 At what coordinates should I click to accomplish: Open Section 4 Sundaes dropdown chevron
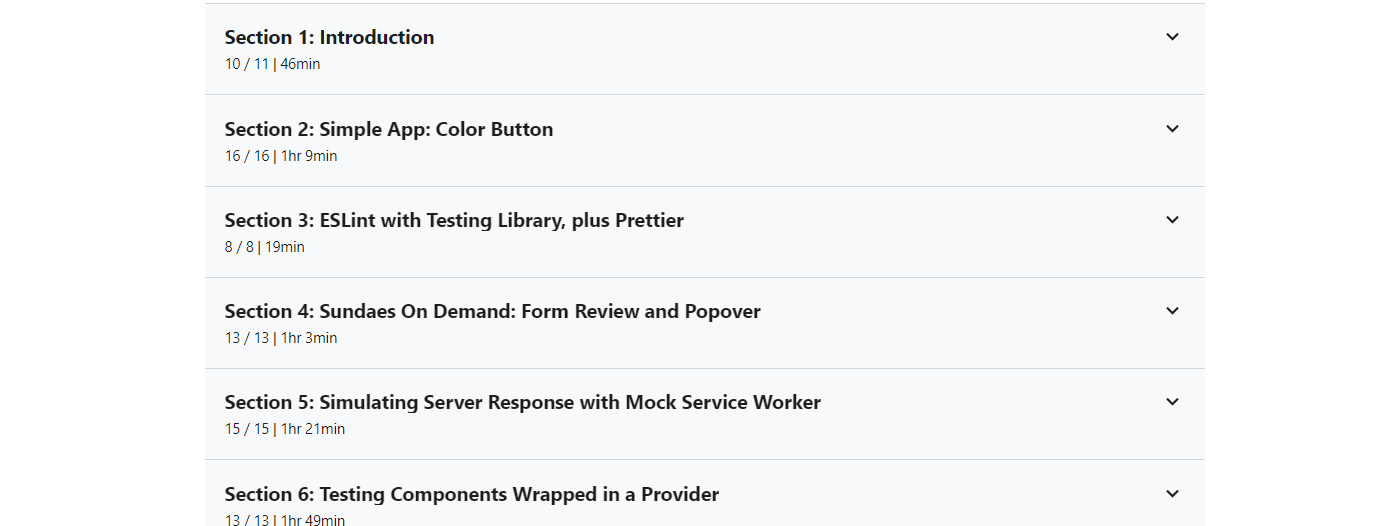[1172, 311]
